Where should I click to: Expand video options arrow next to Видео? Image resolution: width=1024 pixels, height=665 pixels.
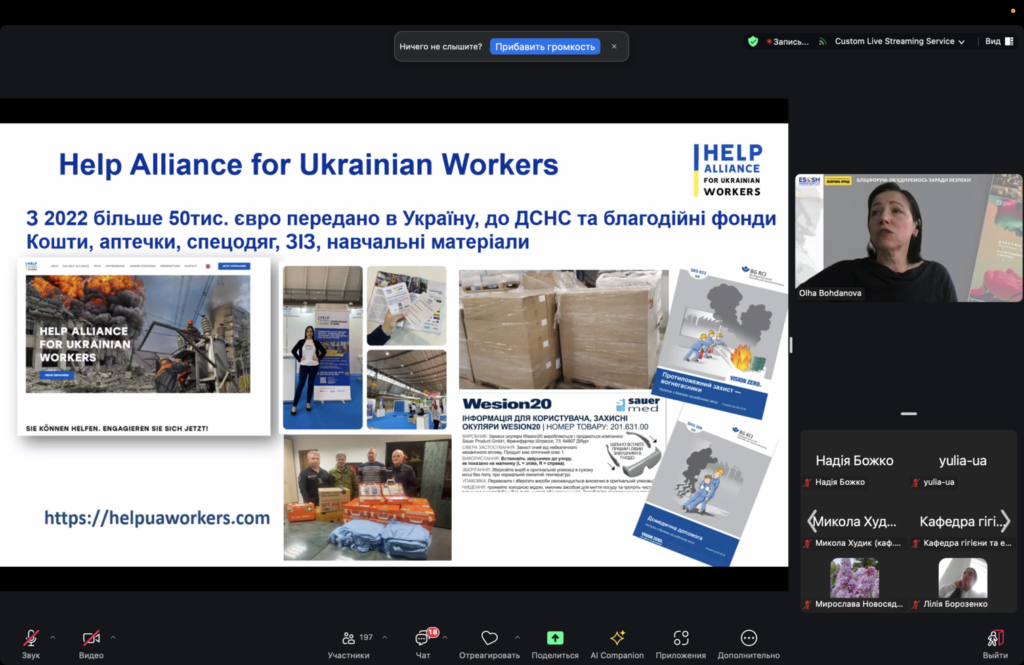click(x=113, y=638)
